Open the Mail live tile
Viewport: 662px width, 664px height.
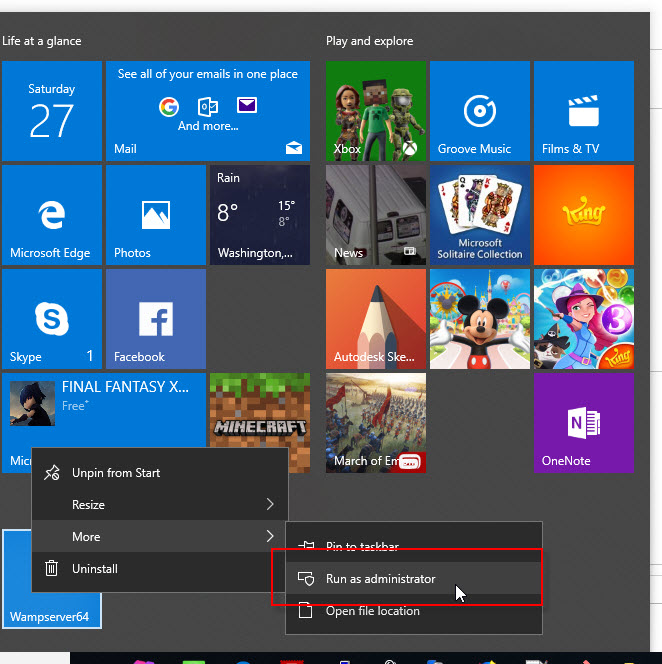click(207, 111)
